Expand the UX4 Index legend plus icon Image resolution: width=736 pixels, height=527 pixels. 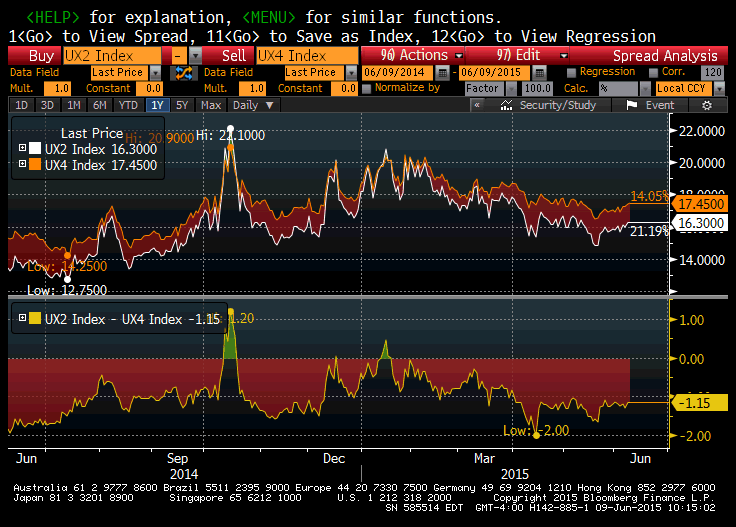[x=24, y=165]
